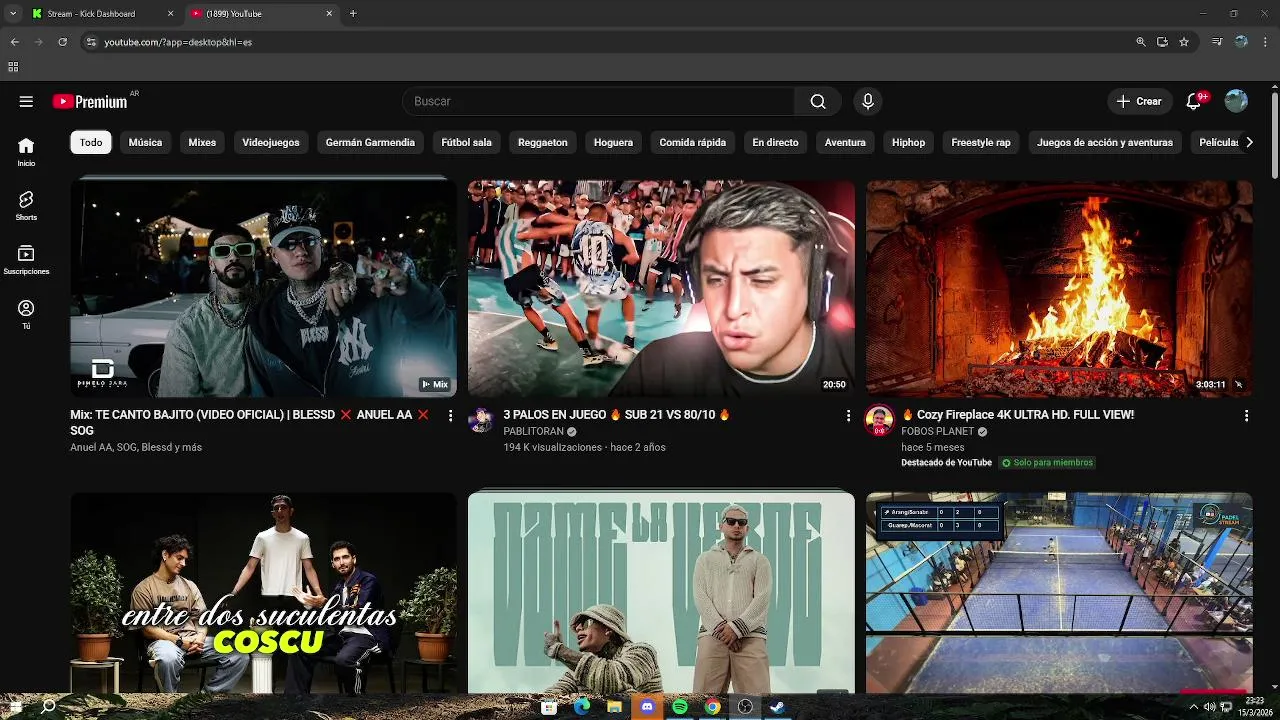
Task: Reload the page in Chrome
Action: pos(62,42)
